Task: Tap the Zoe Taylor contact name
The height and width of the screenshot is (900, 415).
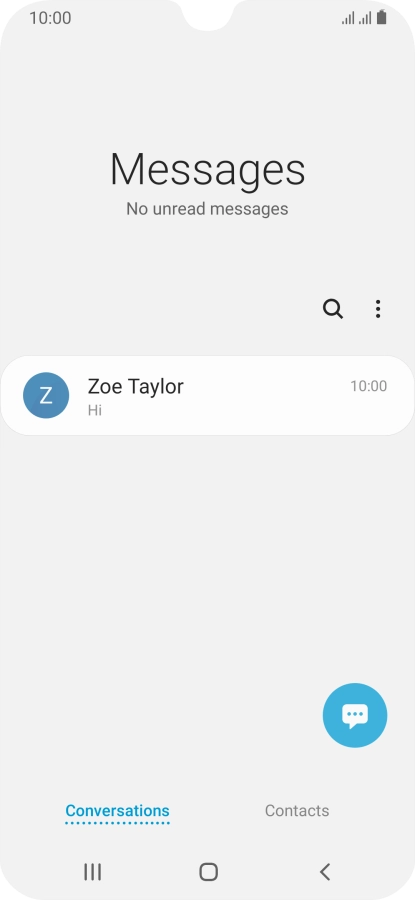Action: pyautogui.click(x=135, y=386)
